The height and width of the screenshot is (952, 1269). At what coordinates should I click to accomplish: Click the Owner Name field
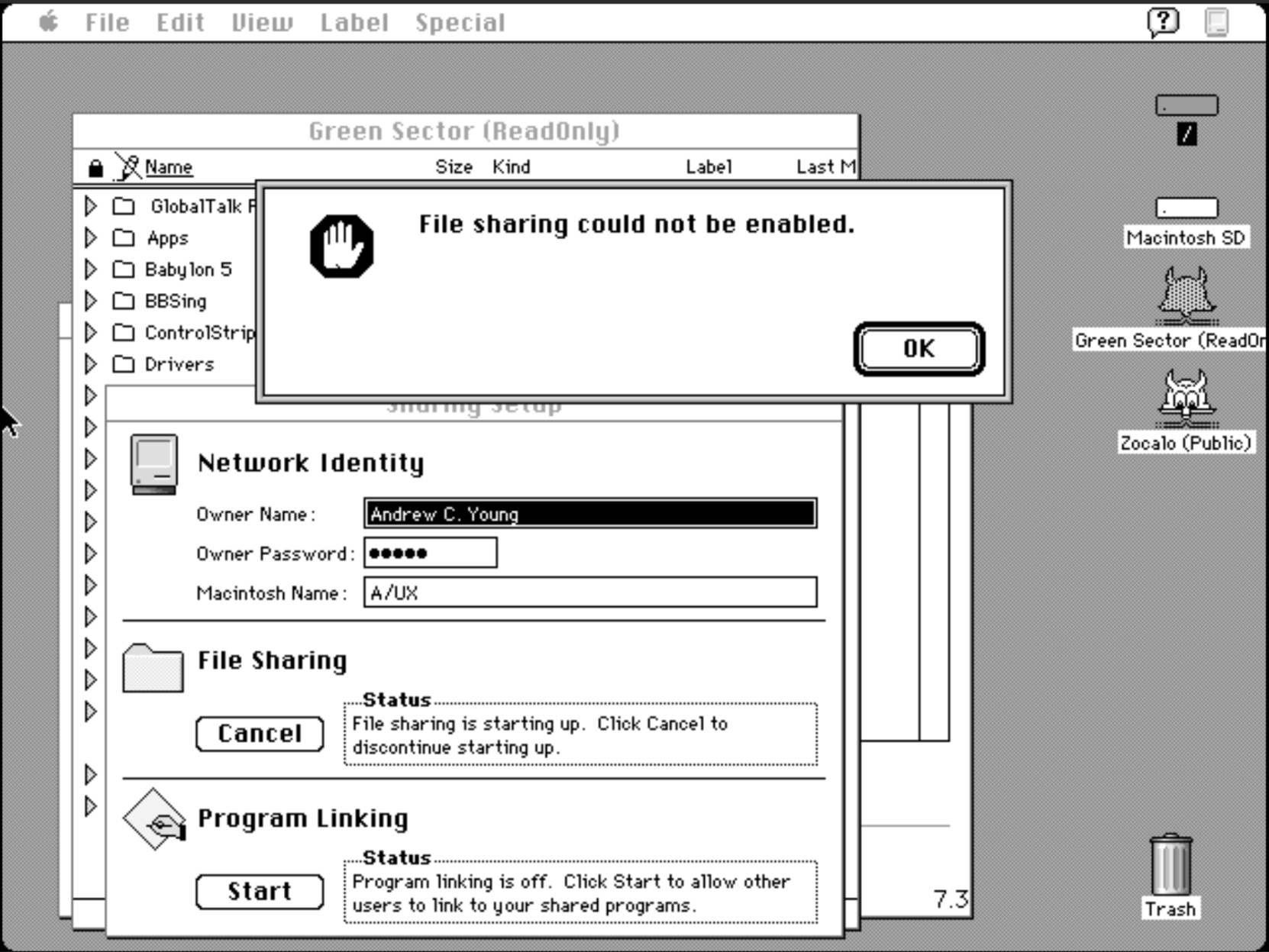[x=590, y=514]
